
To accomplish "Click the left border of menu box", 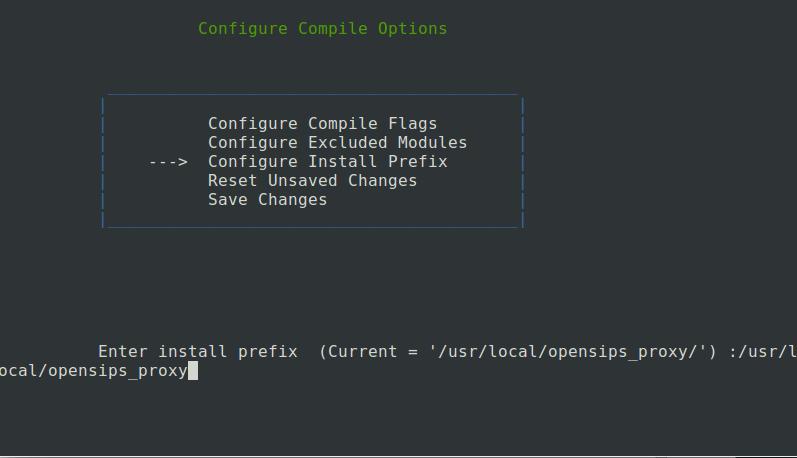I will pos(103,162).
